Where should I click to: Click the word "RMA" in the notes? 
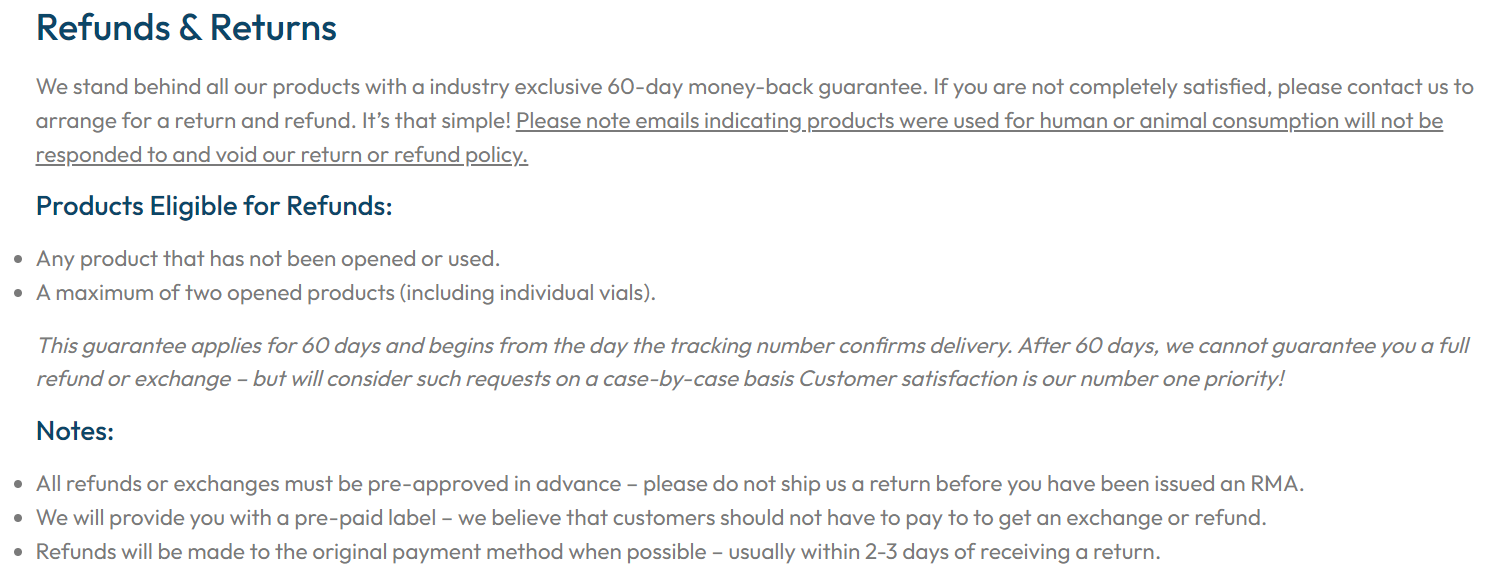pyautogui.click(x=1276, y=484)
